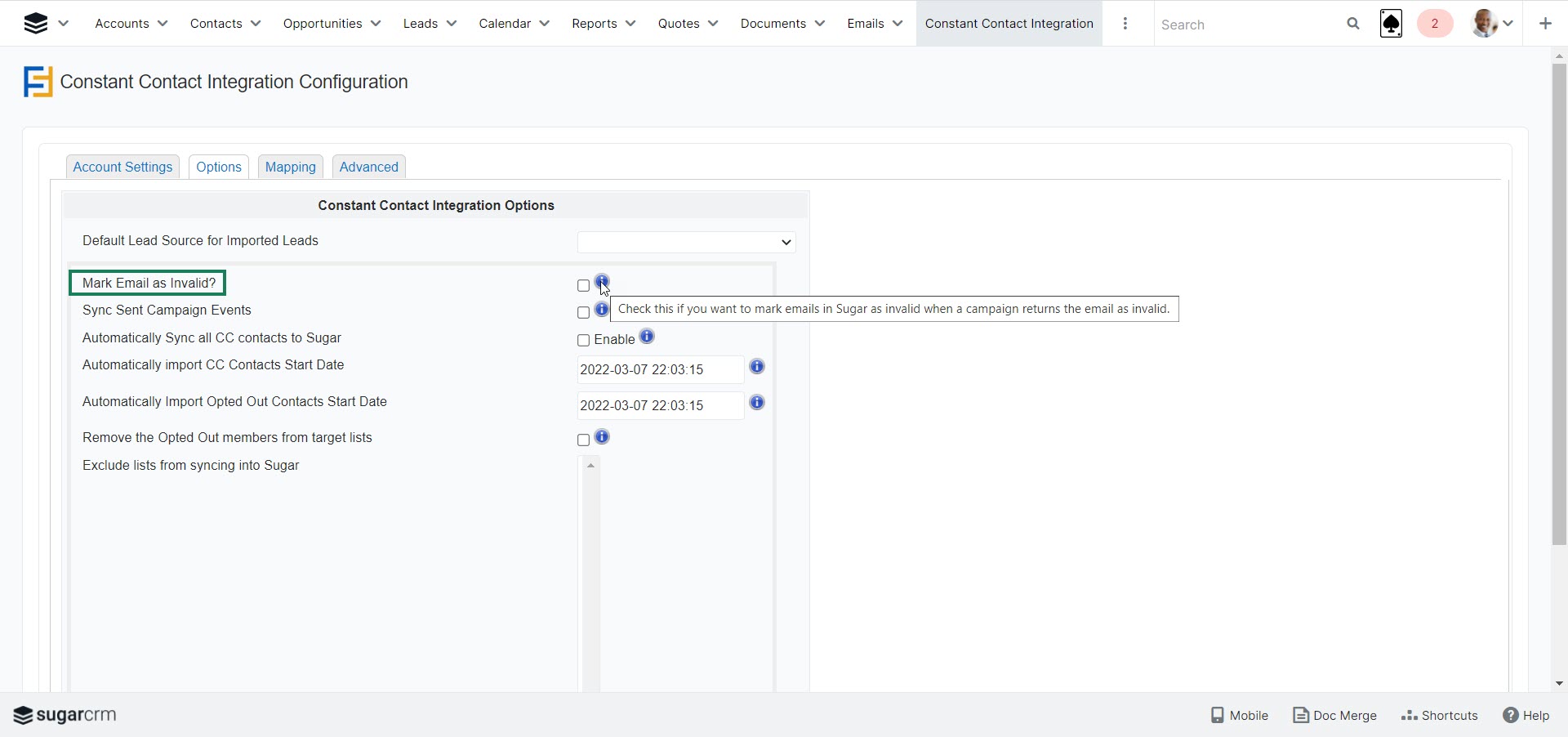Screen dimensions: 1568x737
Task: Open Shortcuts from the footer
Action: (1439, 715)
